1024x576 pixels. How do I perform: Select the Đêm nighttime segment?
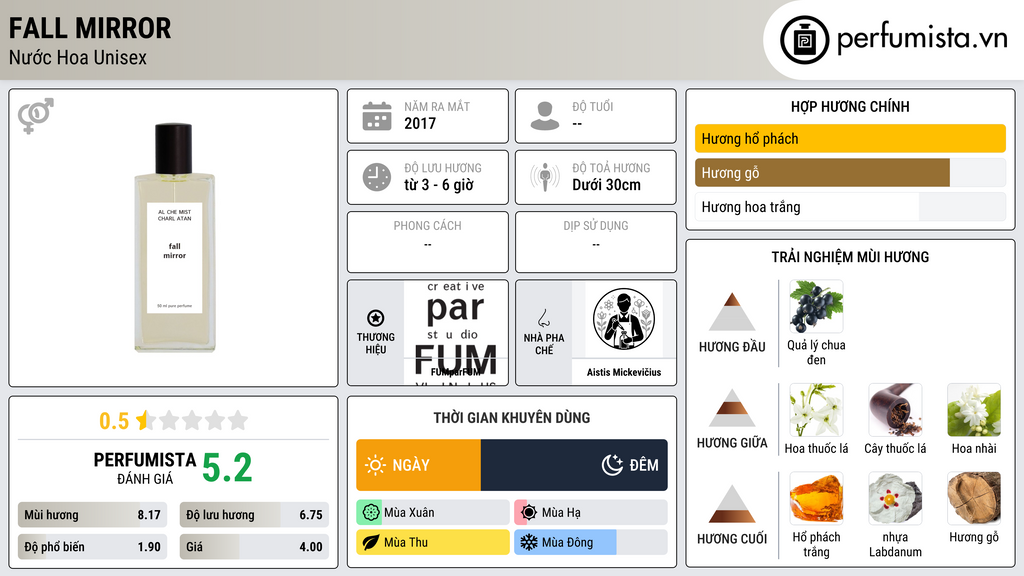point(574,465)
